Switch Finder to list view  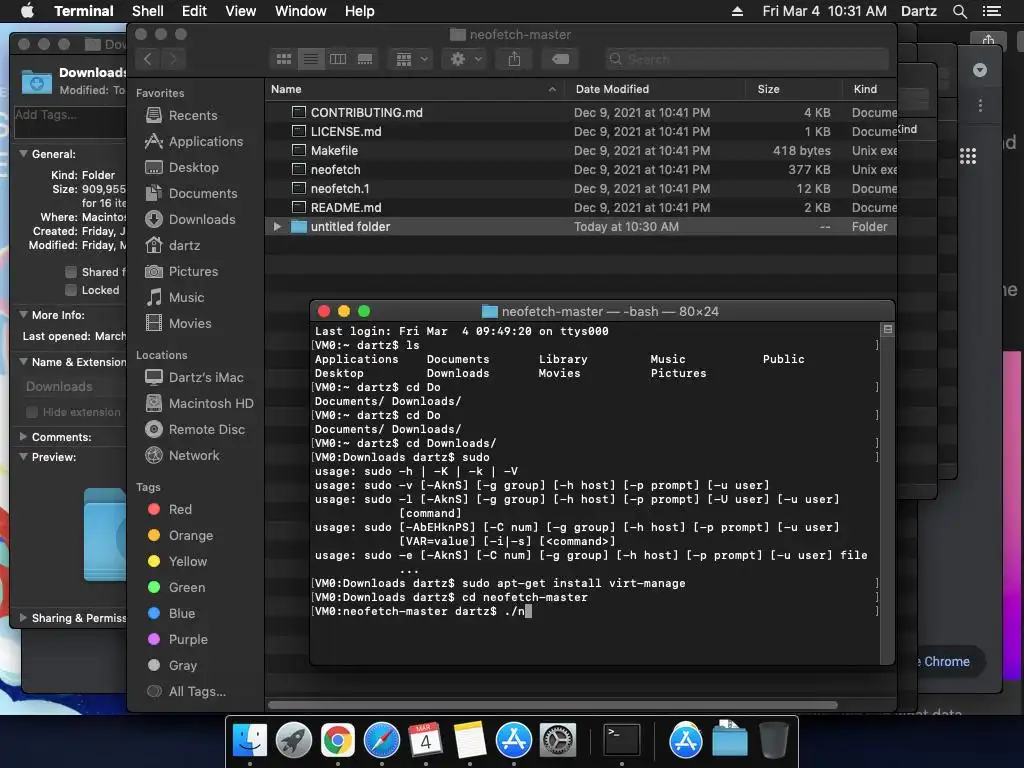(311, 59)
